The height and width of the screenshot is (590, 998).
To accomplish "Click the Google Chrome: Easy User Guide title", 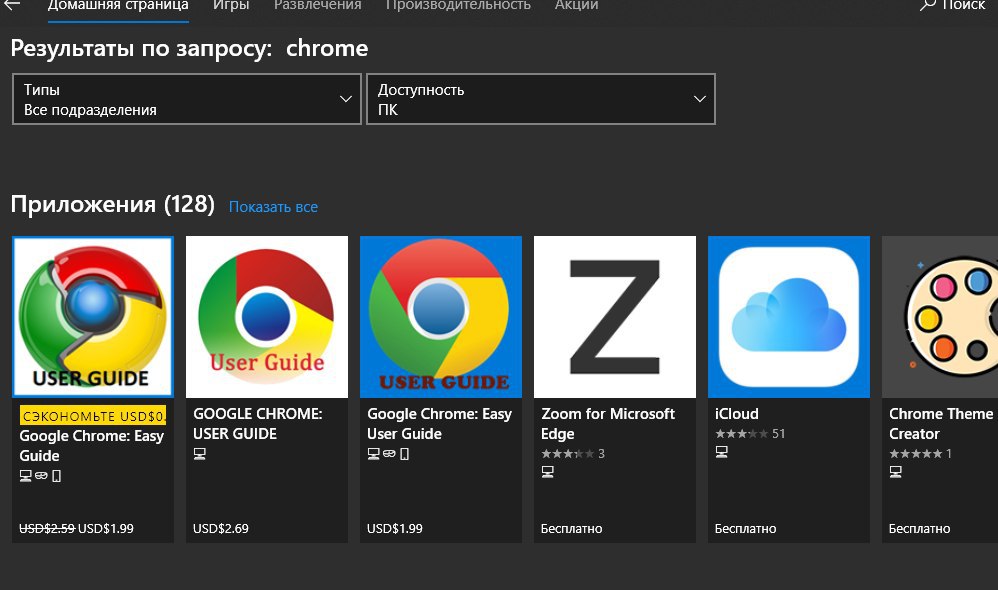I will pyautogui.click(x=439, y=424).
